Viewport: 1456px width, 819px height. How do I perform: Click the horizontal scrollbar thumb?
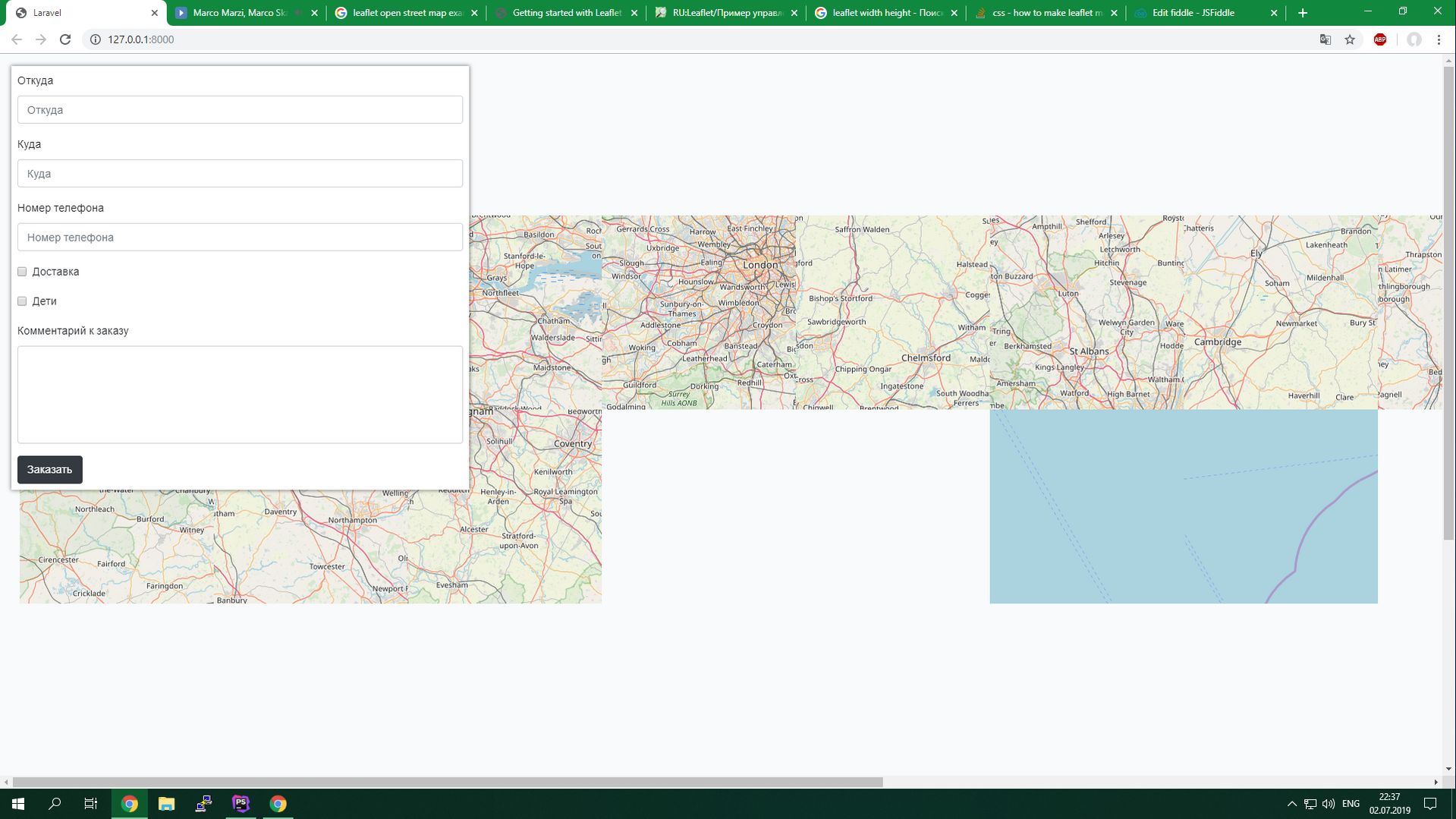click(448, 782)
